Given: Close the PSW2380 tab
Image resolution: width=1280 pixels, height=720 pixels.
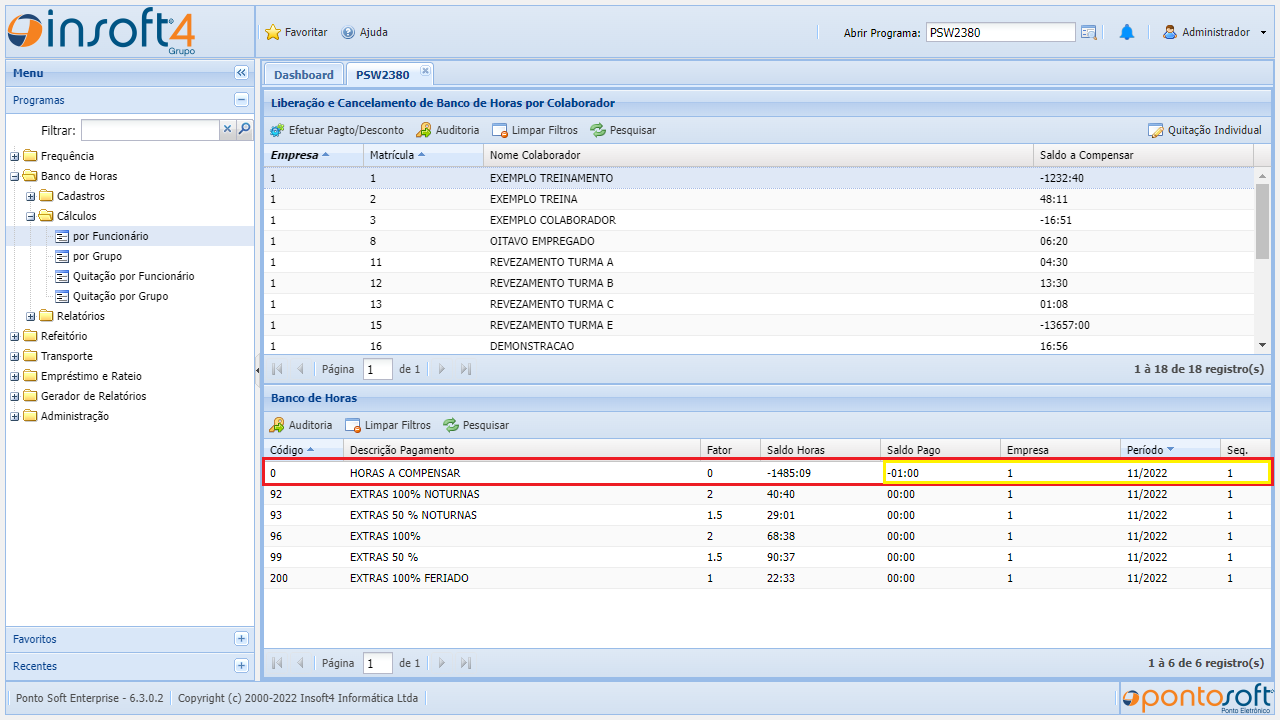Looking at the screenshot, I should click(425, 71).
